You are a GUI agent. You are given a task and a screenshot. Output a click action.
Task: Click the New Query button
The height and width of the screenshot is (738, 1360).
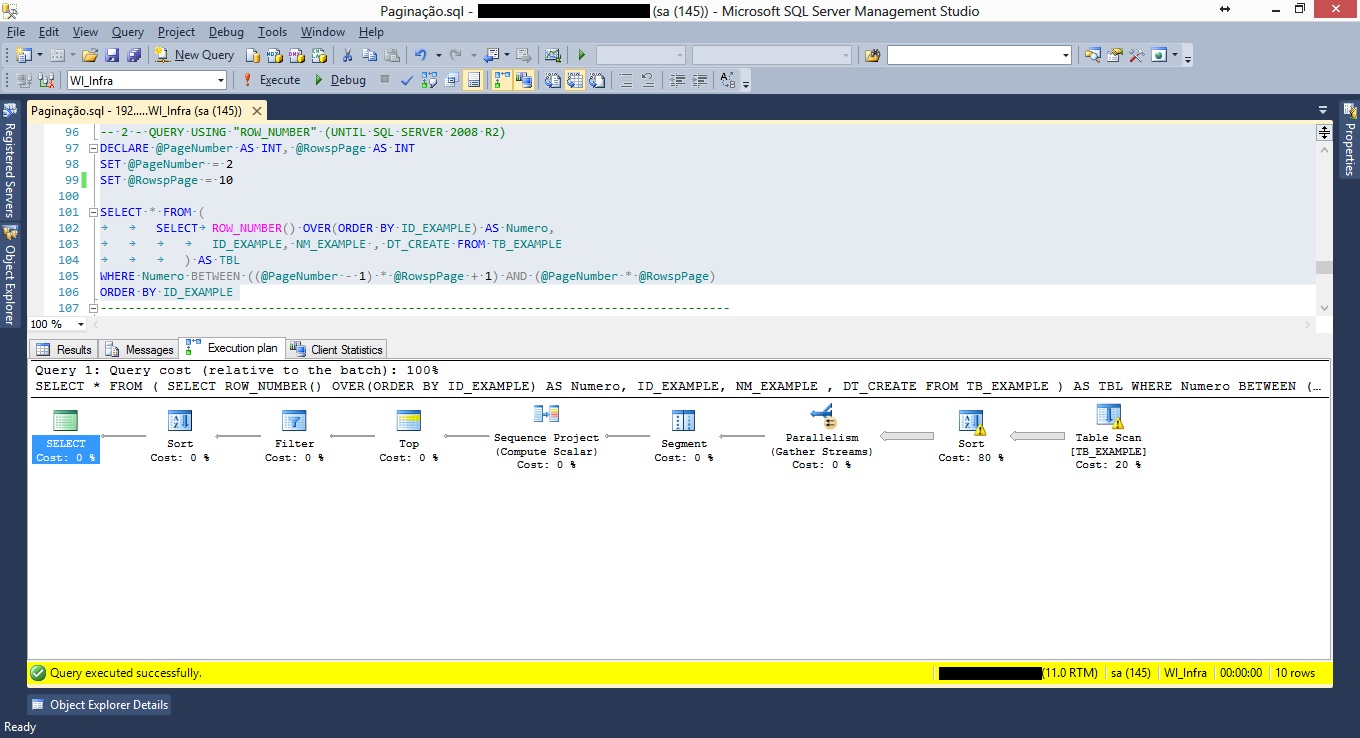click(x=195, y=55)
